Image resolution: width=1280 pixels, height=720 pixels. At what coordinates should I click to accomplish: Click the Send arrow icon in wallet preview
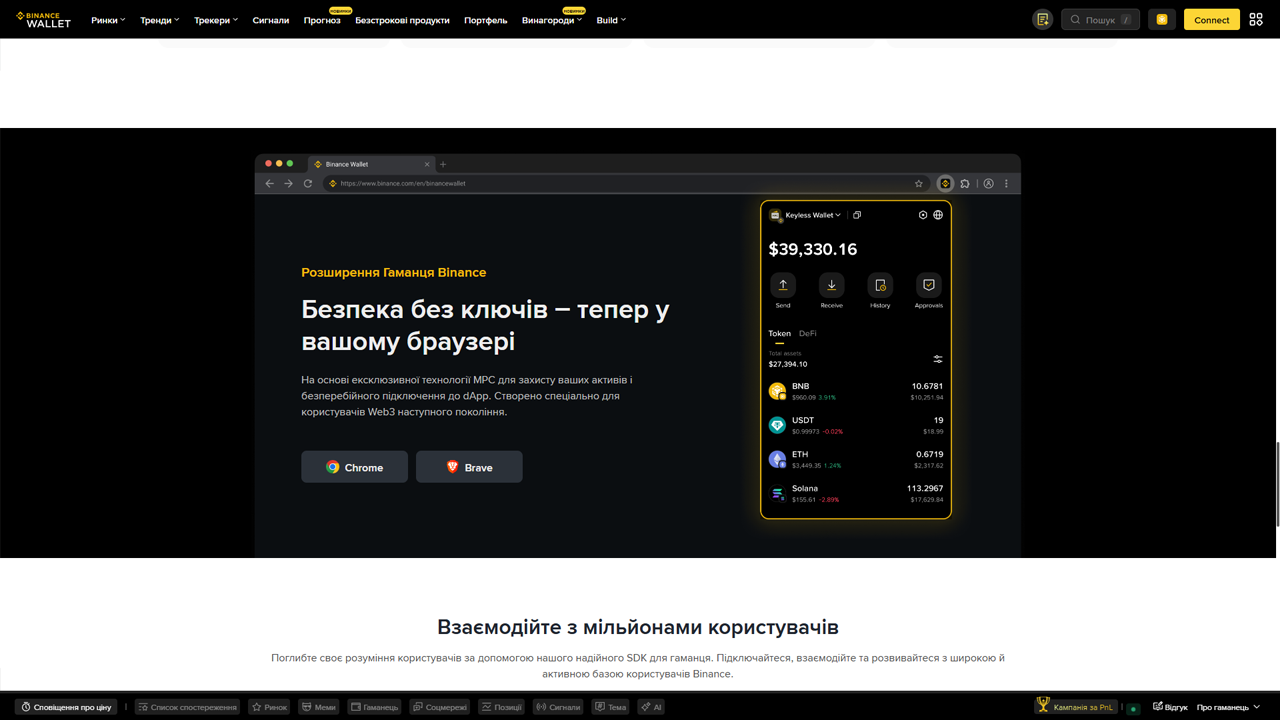(x=783, y=285)
